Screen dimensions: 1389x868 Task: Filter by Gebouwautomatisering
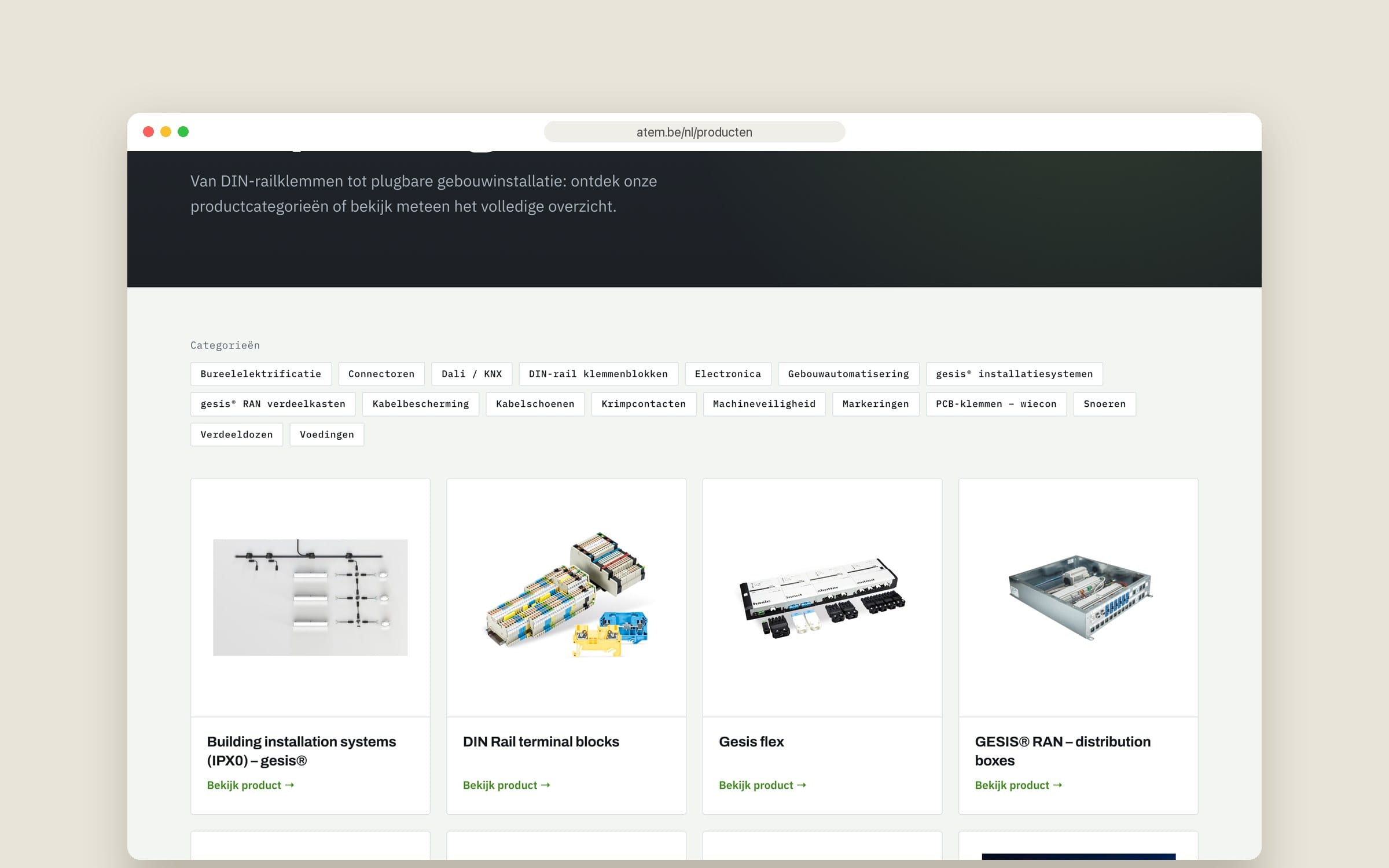848,374
